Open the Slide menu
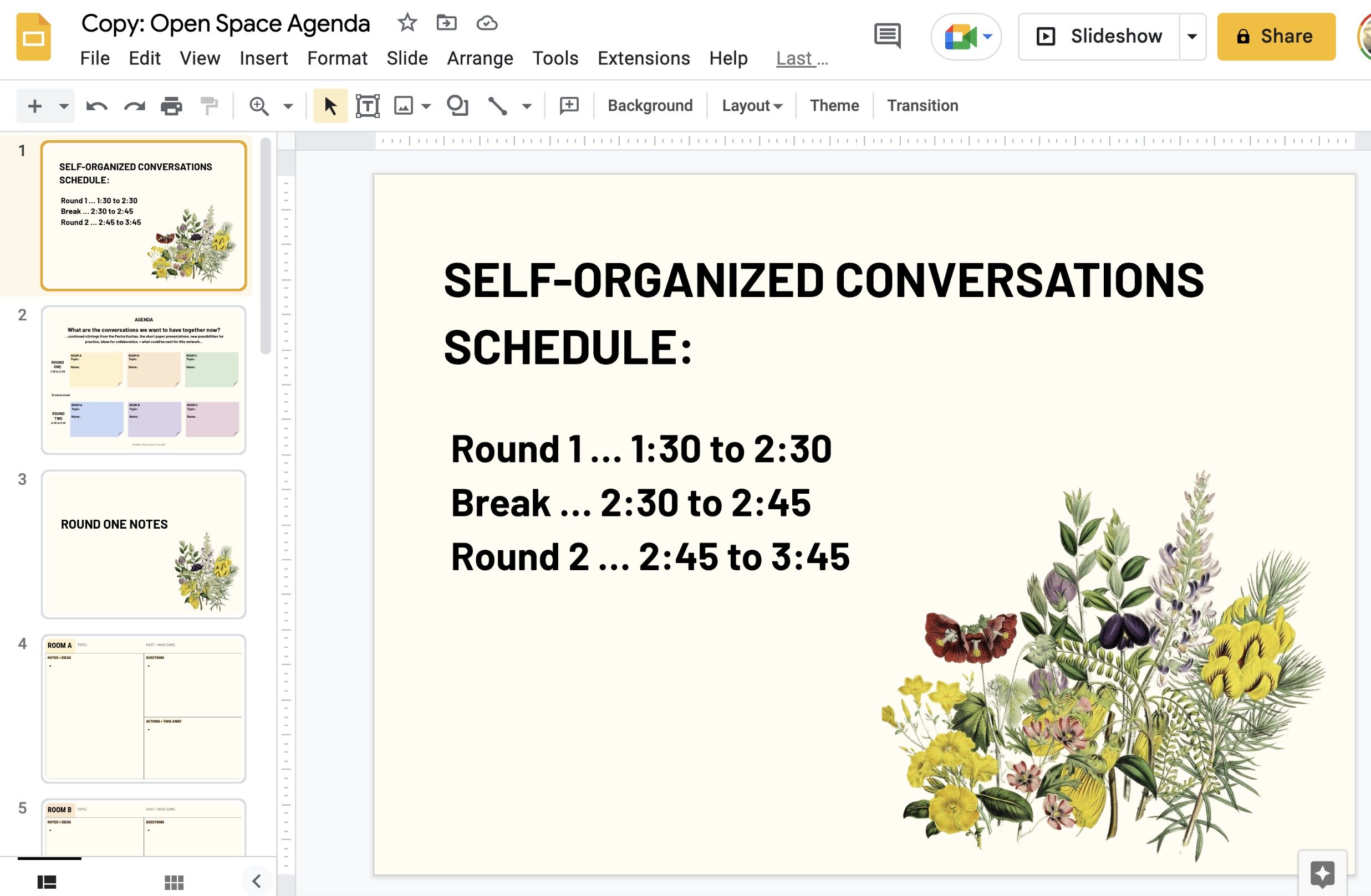This screenshot has width=1371, height=896. (407, 58)
